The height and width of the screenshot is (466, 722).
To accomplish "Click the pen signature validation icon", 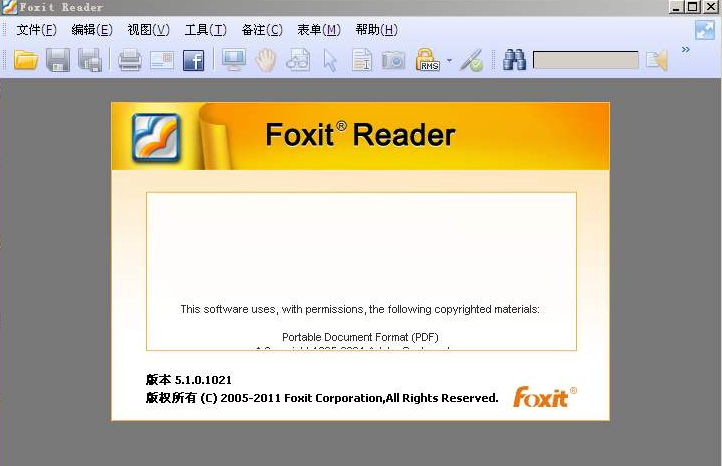I will 472,61.
